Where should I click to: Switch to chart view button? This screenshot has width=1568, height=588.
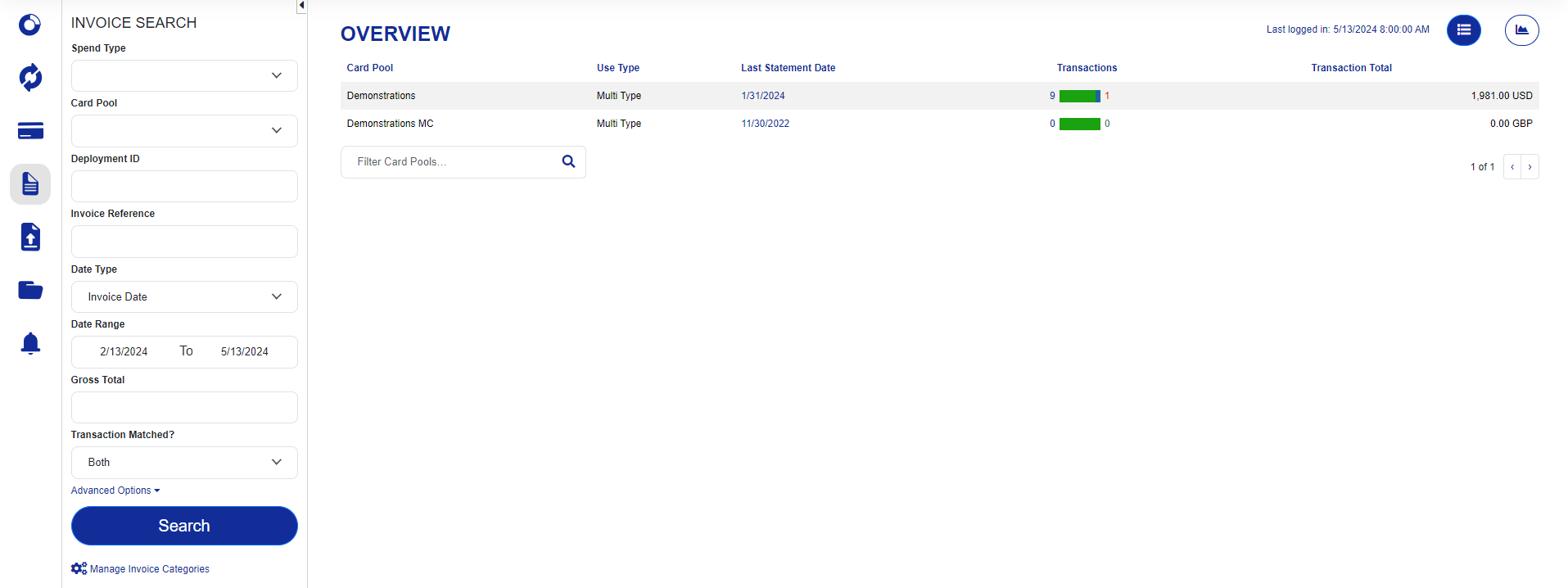(1522, 30)
